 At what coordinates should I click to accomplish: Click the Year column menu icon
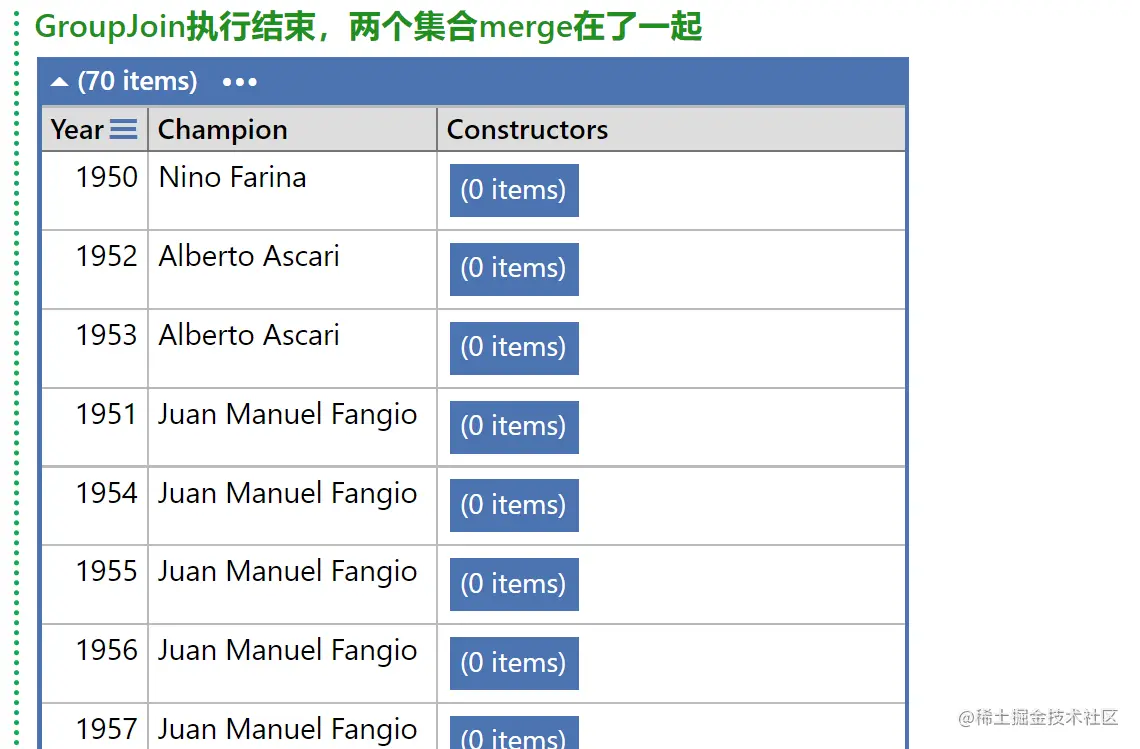(124, 129)
